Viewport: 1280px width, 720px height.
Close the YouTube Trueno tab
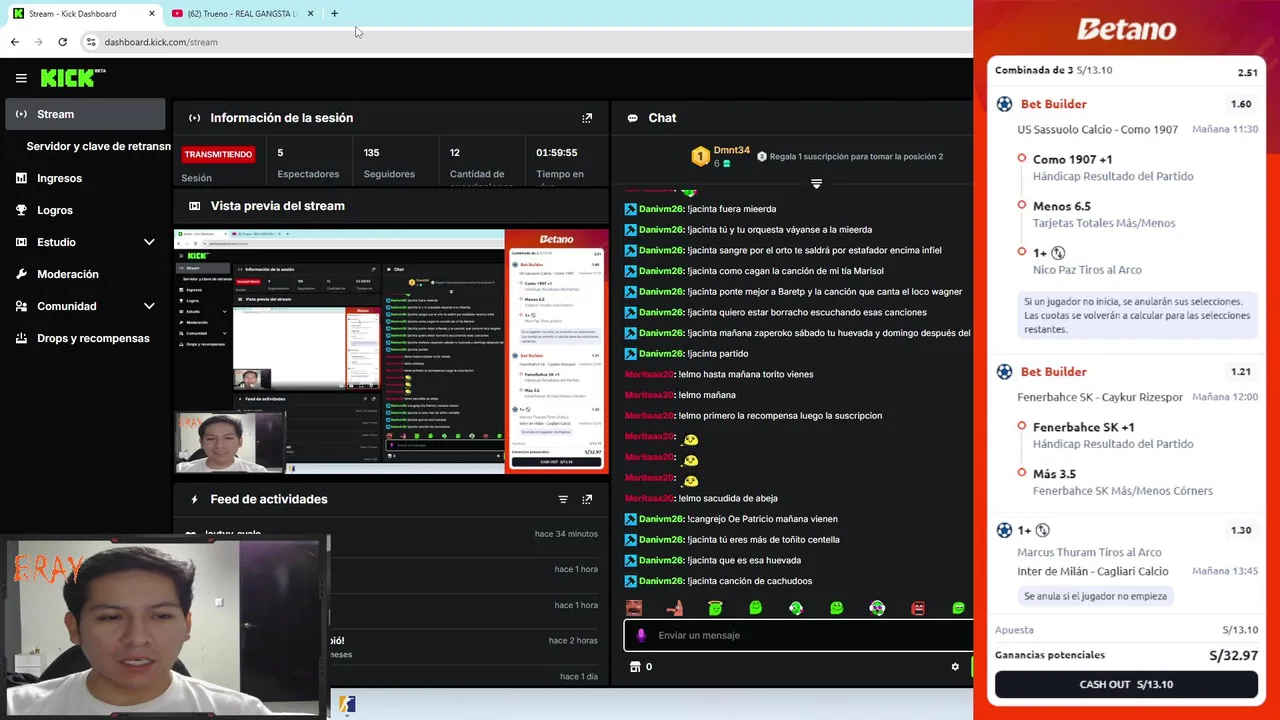tap(310, 14)
